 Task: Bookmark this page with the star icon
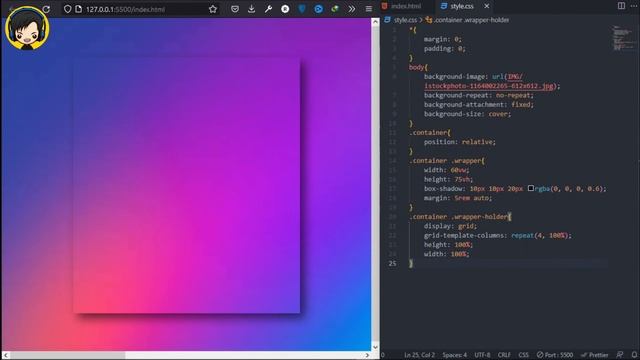point(213,9)
